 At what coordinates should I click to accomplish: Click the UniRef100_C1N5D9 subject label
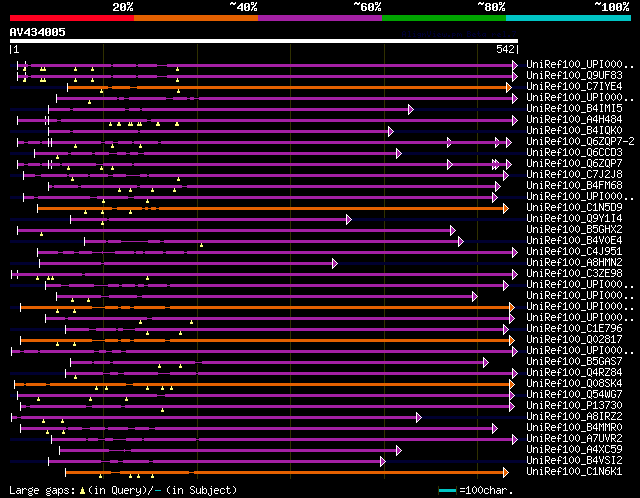pos(574,207)
